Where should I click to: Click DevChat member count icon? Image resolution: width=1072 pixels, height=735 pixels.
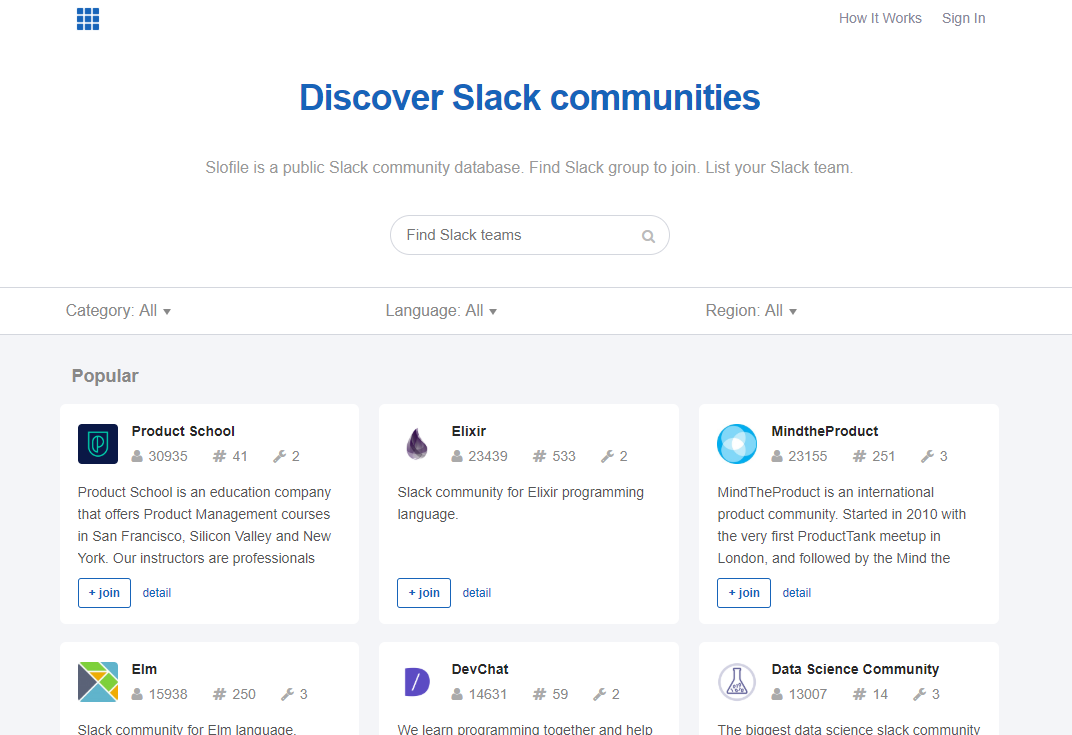coord(457,694)
